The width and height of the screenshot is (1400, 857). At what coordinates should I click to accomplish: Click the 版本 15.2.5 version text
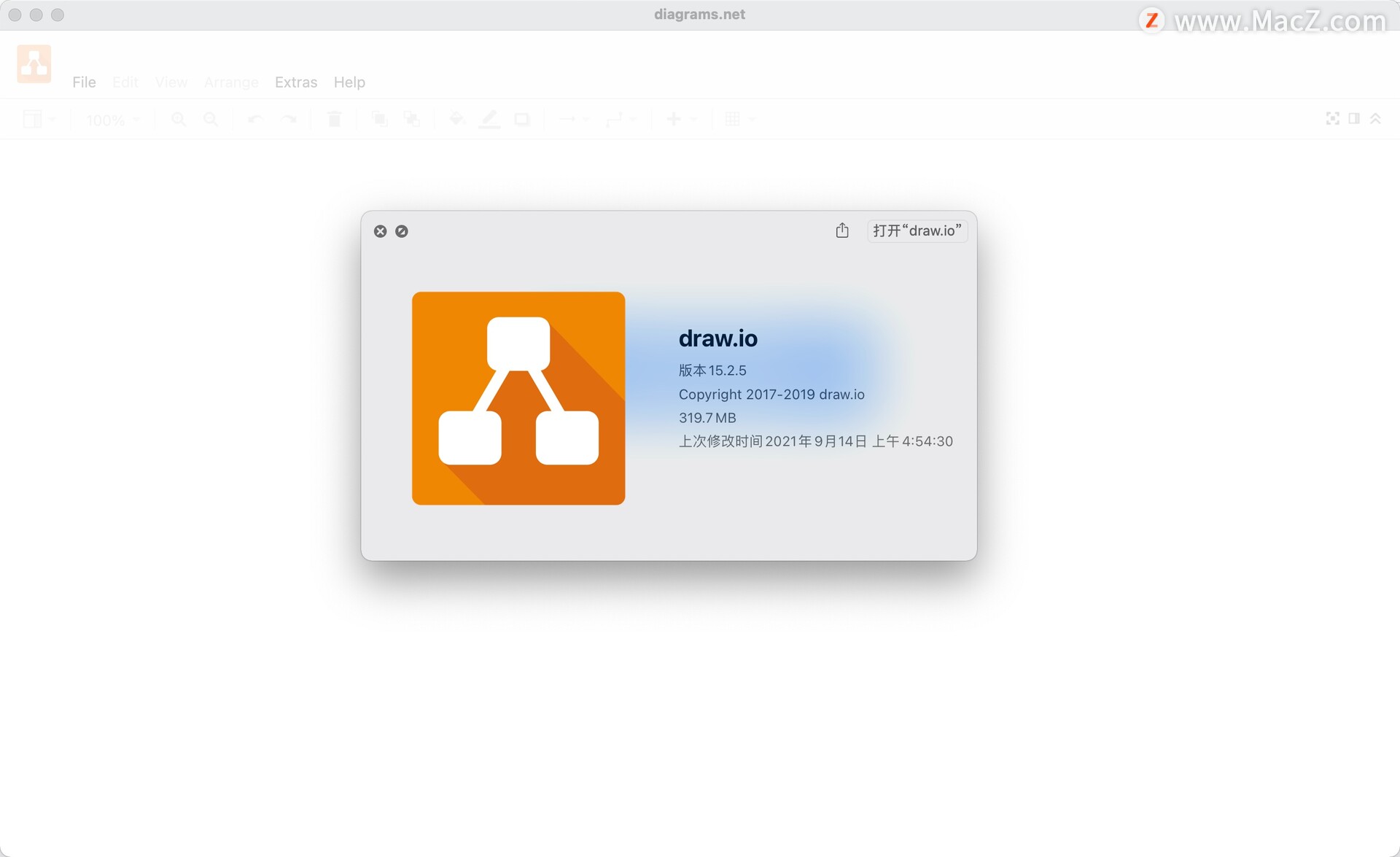point(712,371)
